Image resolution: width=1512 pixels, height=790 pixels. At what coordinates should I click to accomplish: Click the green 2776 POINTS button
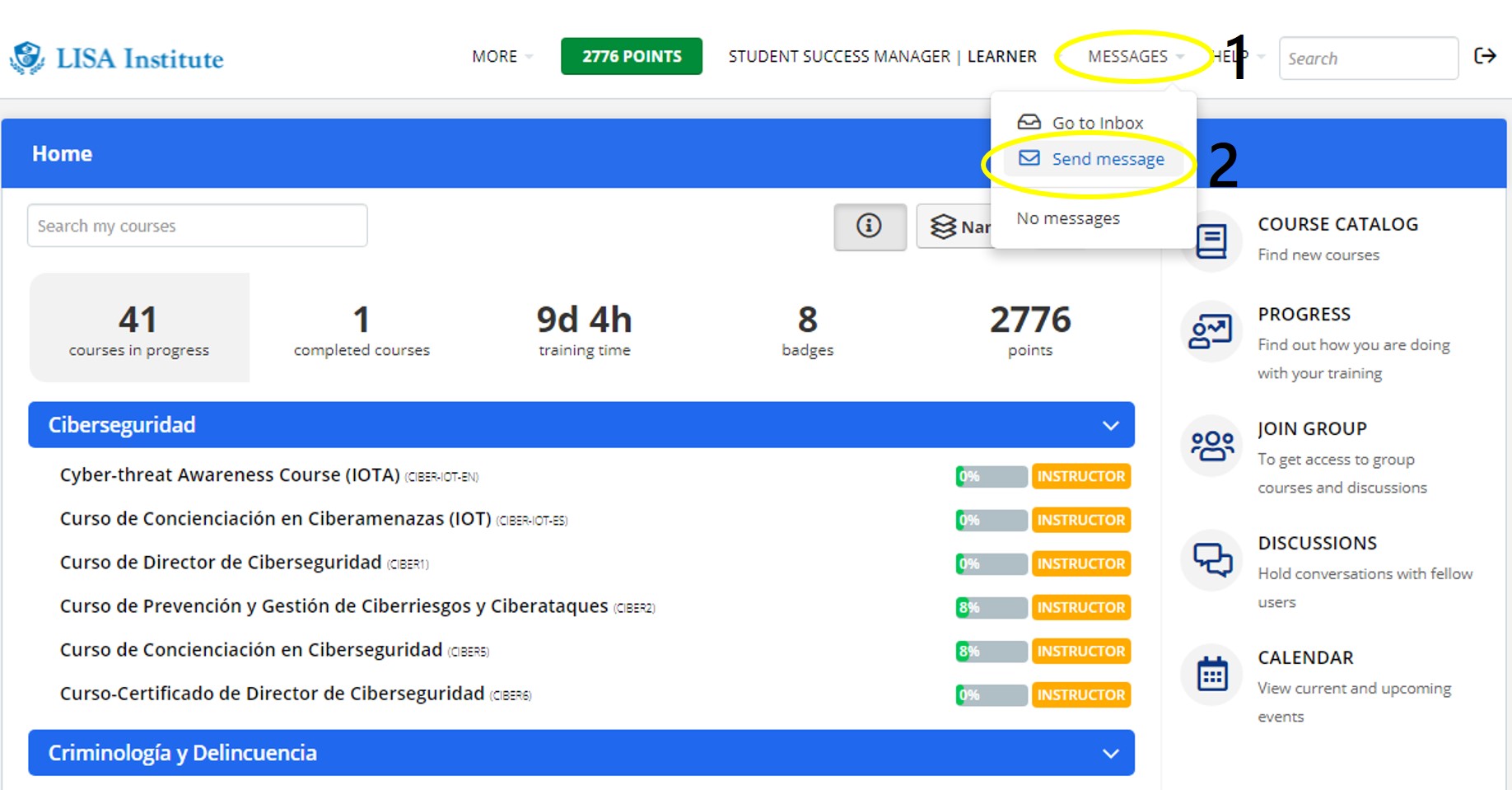632,57
